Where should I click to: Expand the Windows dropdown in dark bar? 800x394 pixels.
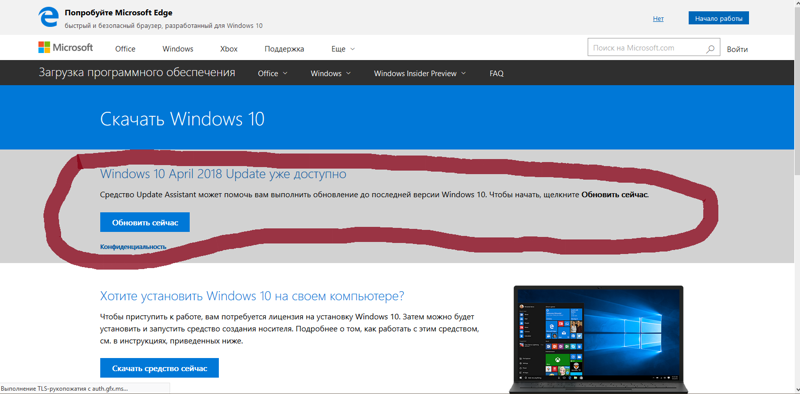click(331, 73)
